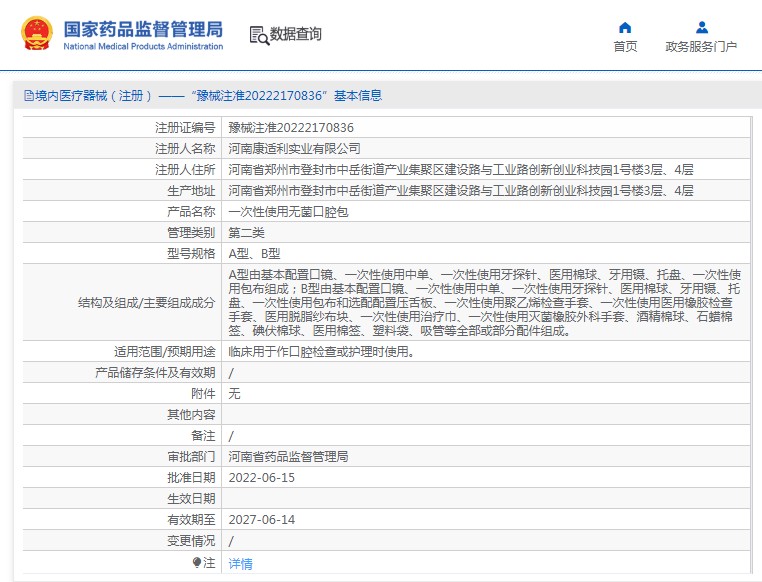Click the 备注 label

203,435
